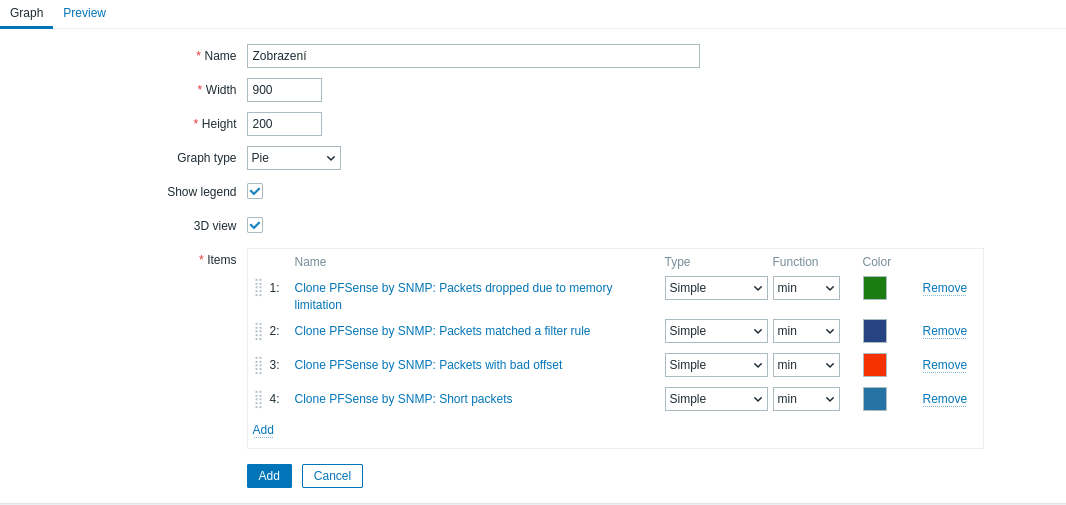The width and height of the screenshot is (1066, 505).
Task: Expand Type dropdown for item 1
Action: (x=715, y=288)
